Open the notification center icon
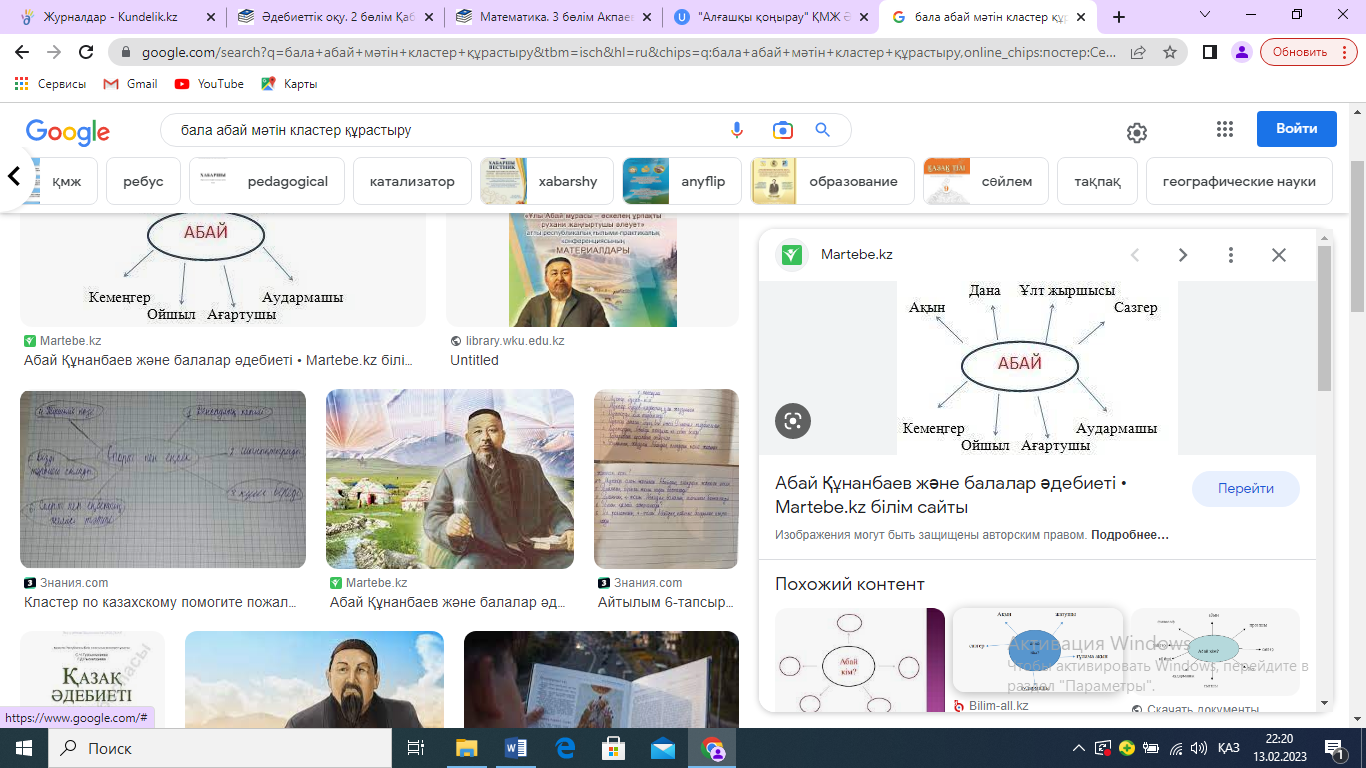This screenshot has height=768, width=1366. (x=1334, y=748)
